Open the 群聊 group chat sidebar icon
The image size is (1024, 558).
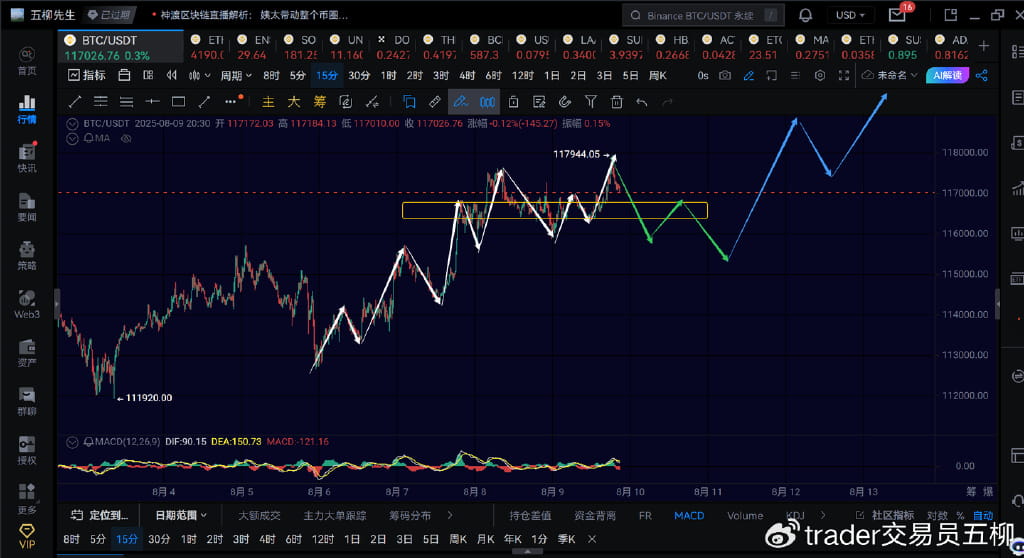point(27,401)
